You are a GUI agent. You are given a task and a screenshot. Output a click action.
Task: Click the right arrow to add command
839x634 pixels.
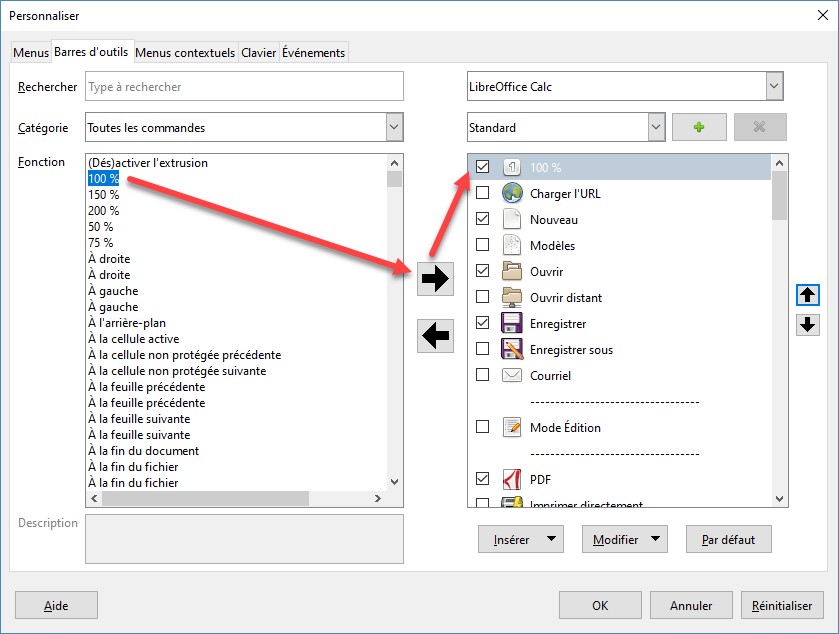tap(435, 279)
